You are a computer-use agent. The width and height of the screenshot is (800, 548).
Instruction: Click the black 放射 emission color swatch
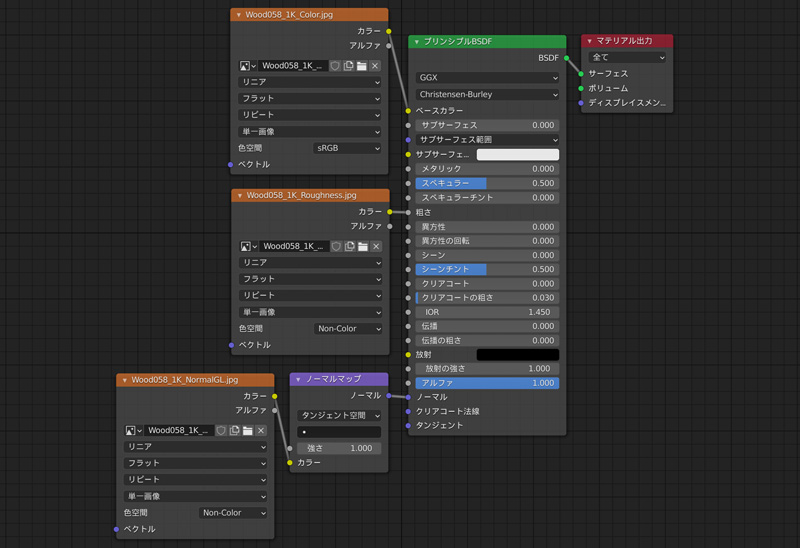pos(517,355)
